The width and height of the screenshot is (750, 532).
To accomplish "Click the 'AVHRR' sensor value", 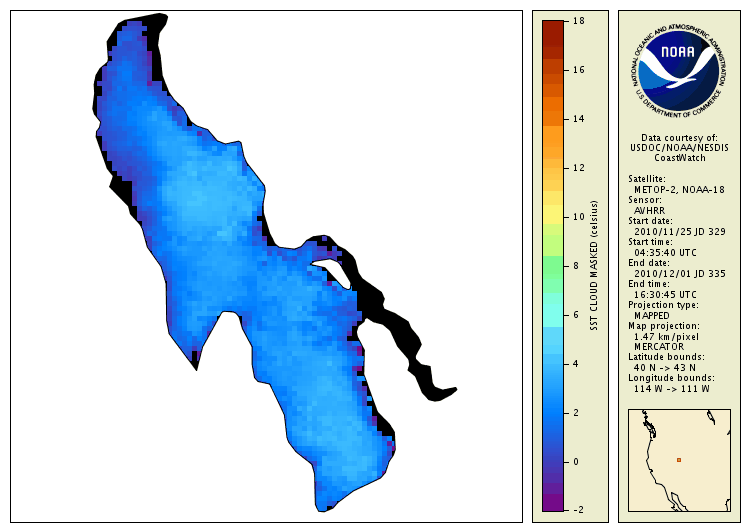I will coord(650,211).
